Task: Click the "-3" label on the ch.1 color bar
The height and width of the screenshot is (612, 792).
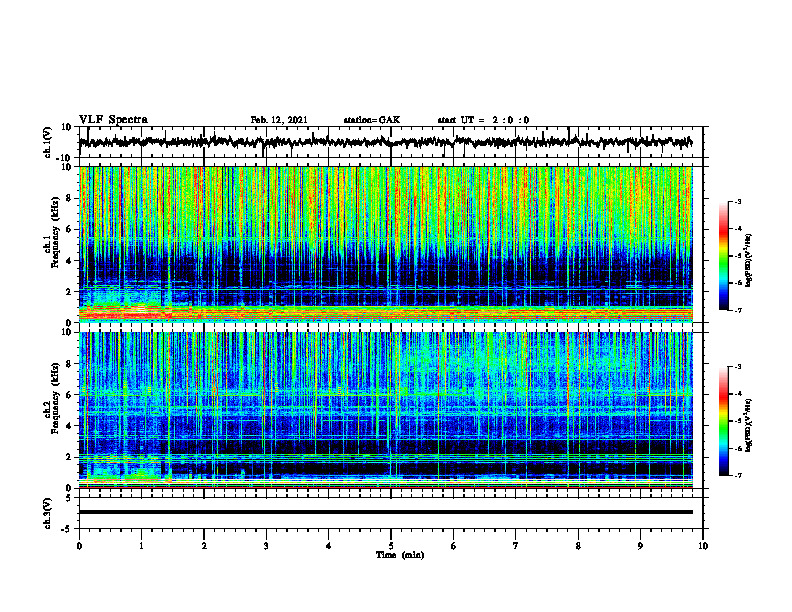Action: click(738, 201)
